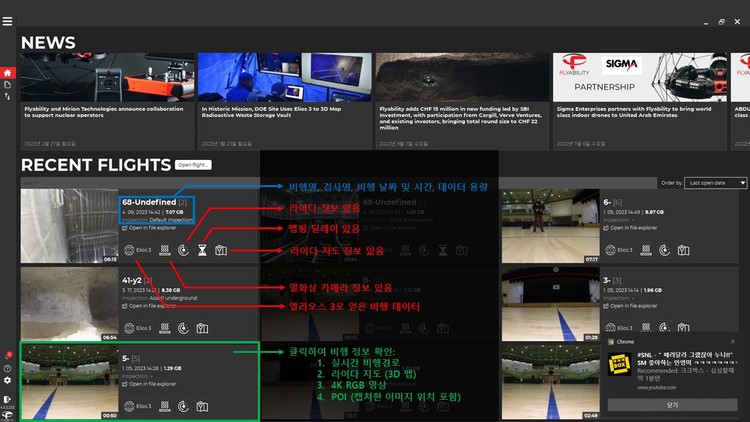Image resolution: width=750 pixels, height=422 pixels.
Task: Click the 닫기 button in Chrome notification
Action: 672,405
